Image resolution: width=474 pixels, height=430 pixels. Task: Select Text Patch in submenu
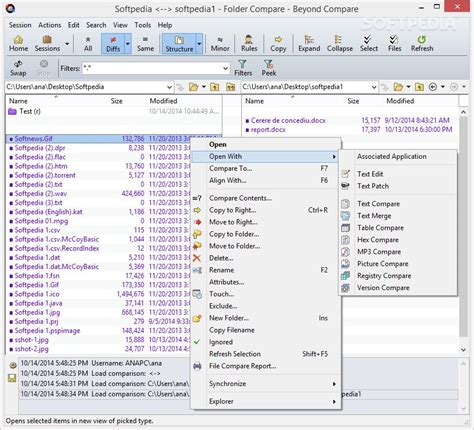point(398,186)
